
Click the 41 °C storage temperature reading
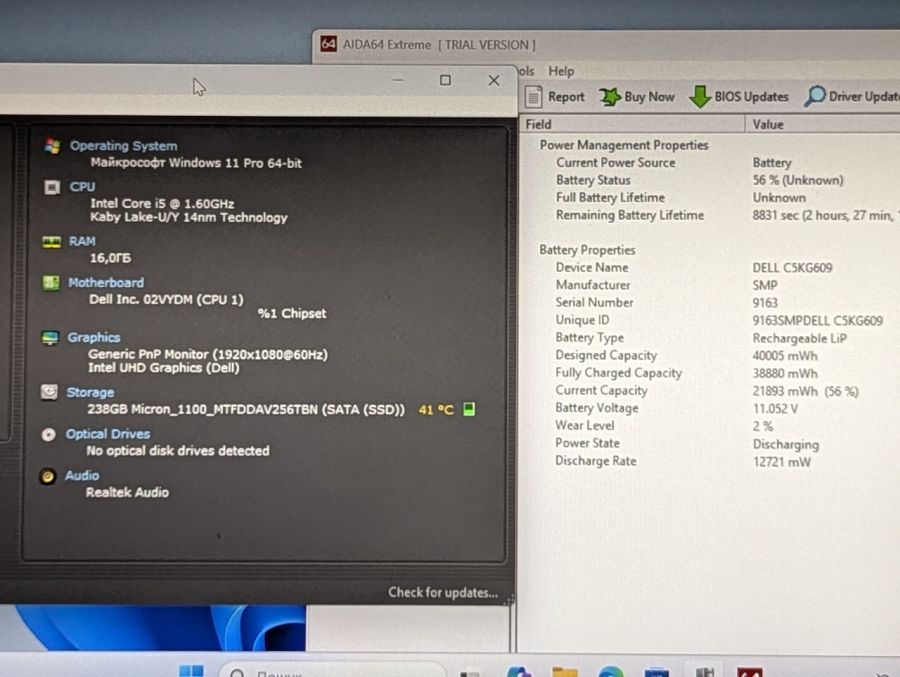436,409
